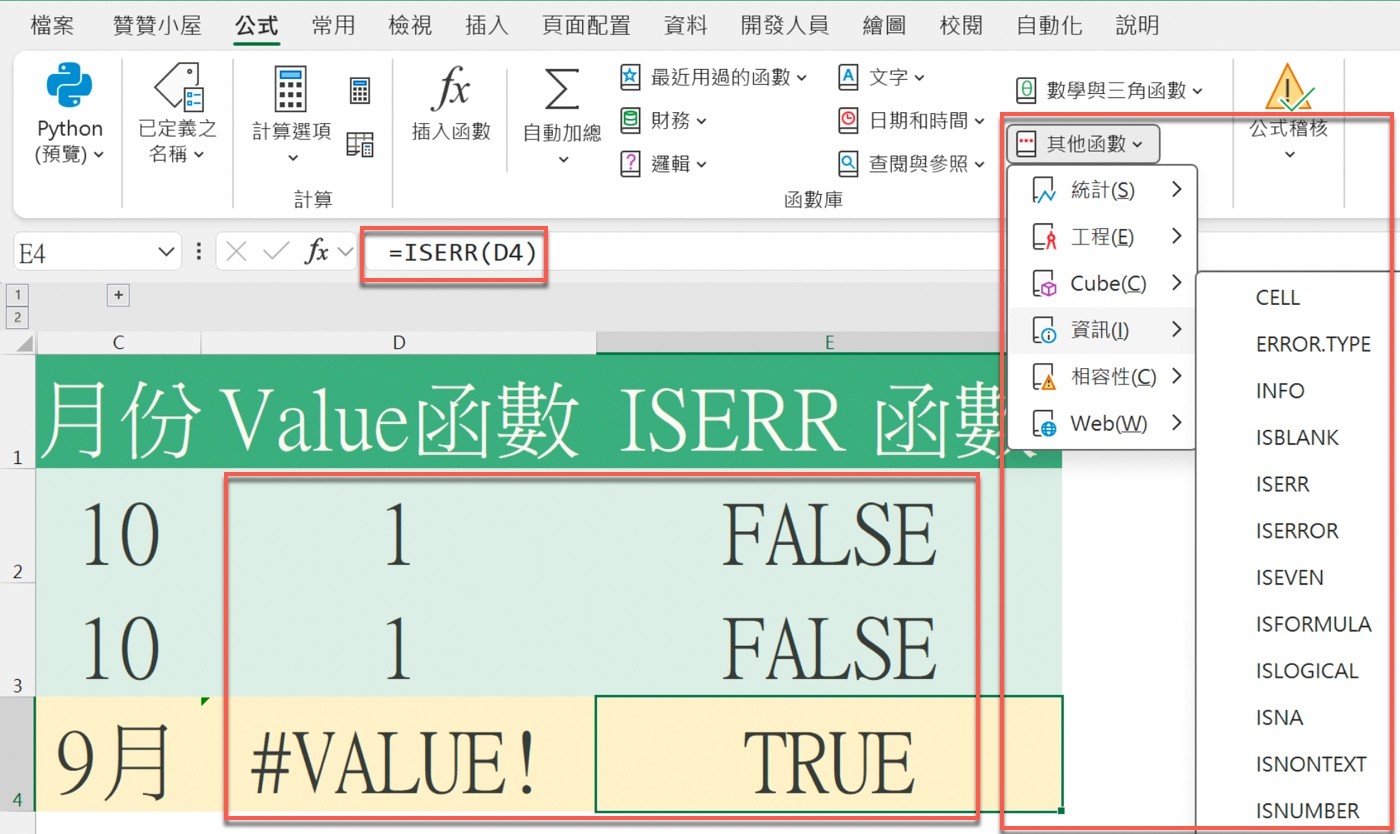1400x834 pixels.
Task: Switch to the 常用 ribbon tab
Action: click(x=332, y=25)
